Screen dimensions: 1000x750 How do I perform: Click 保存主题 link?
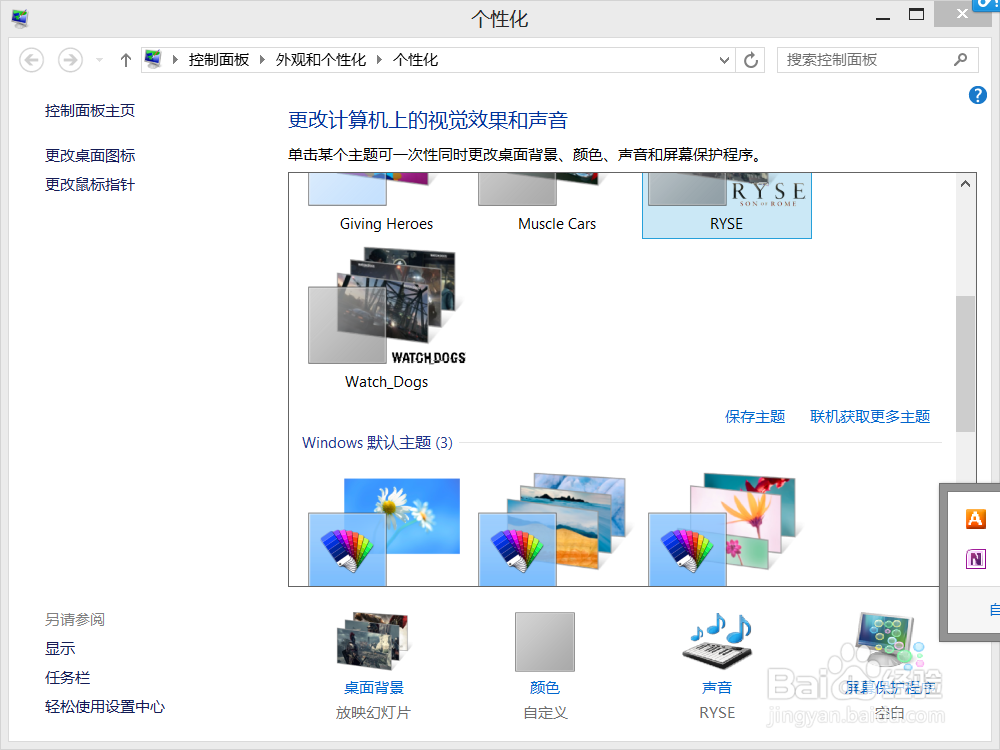pyautogui.click(x=755, y=417)
